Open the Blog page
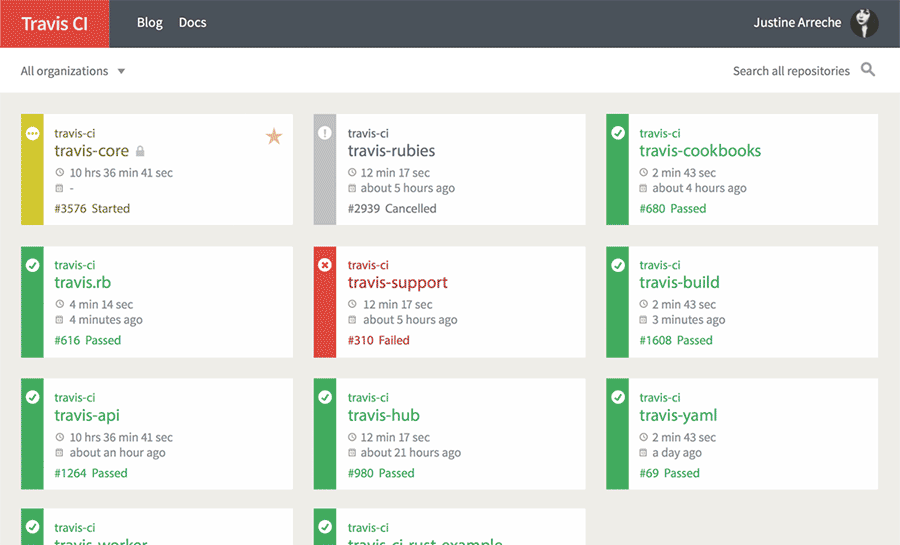This screenshot has width=900, height=545. tap(149, 23)
